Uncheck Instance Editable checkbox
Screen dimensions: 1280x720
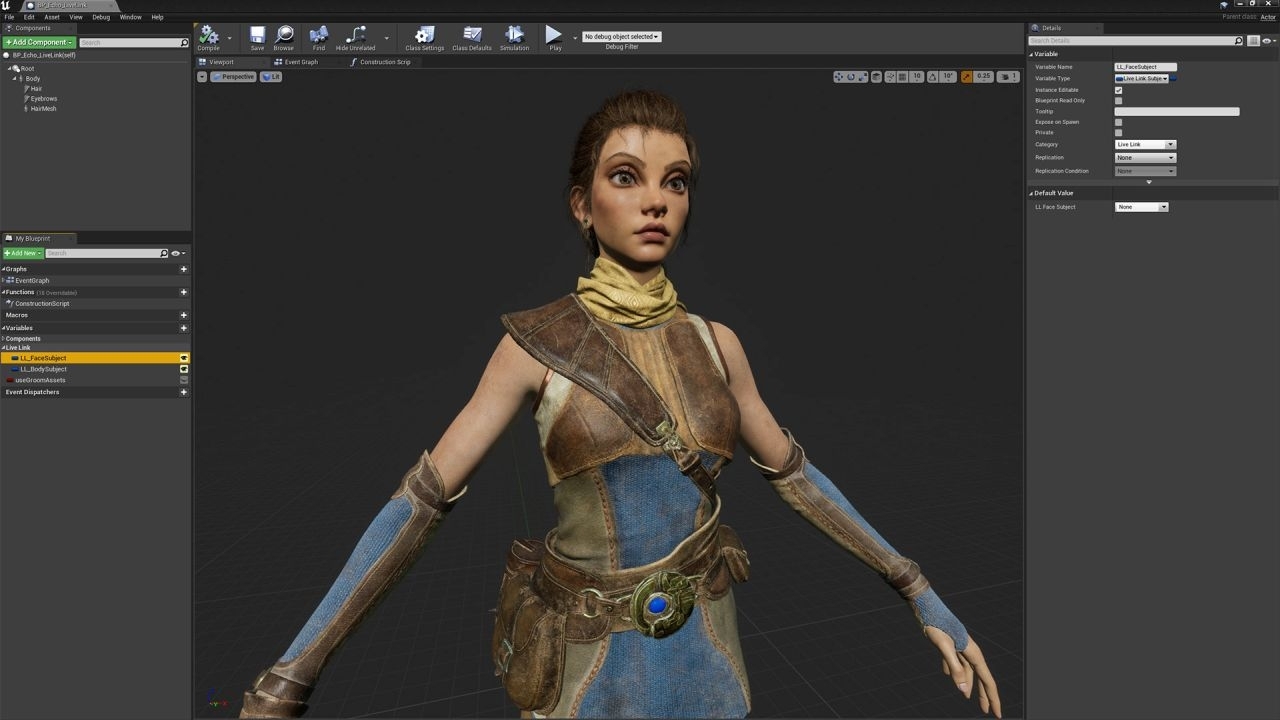[1118, 90]
